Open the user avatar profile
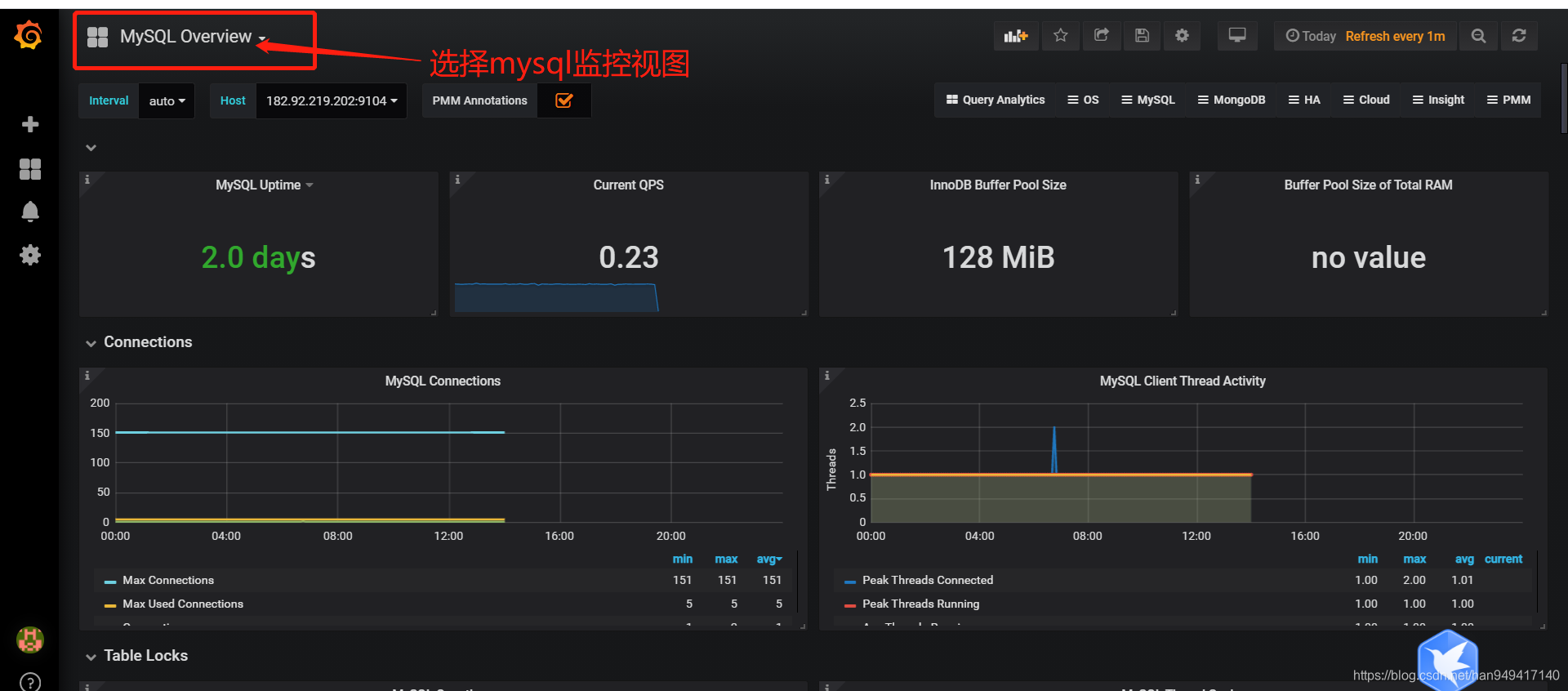Screen dimensions: 1568x691 [x=30, y=640]
